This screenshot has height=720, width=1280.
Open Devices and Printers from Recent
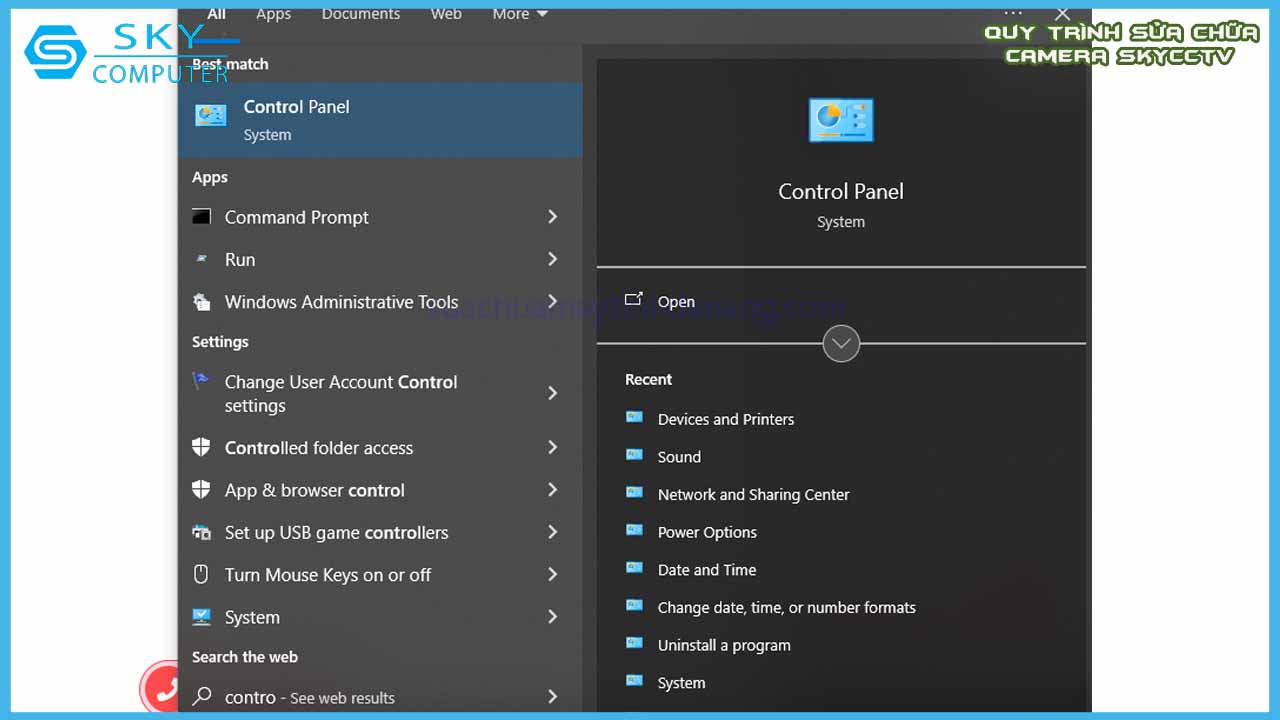(x=725, y=419)
